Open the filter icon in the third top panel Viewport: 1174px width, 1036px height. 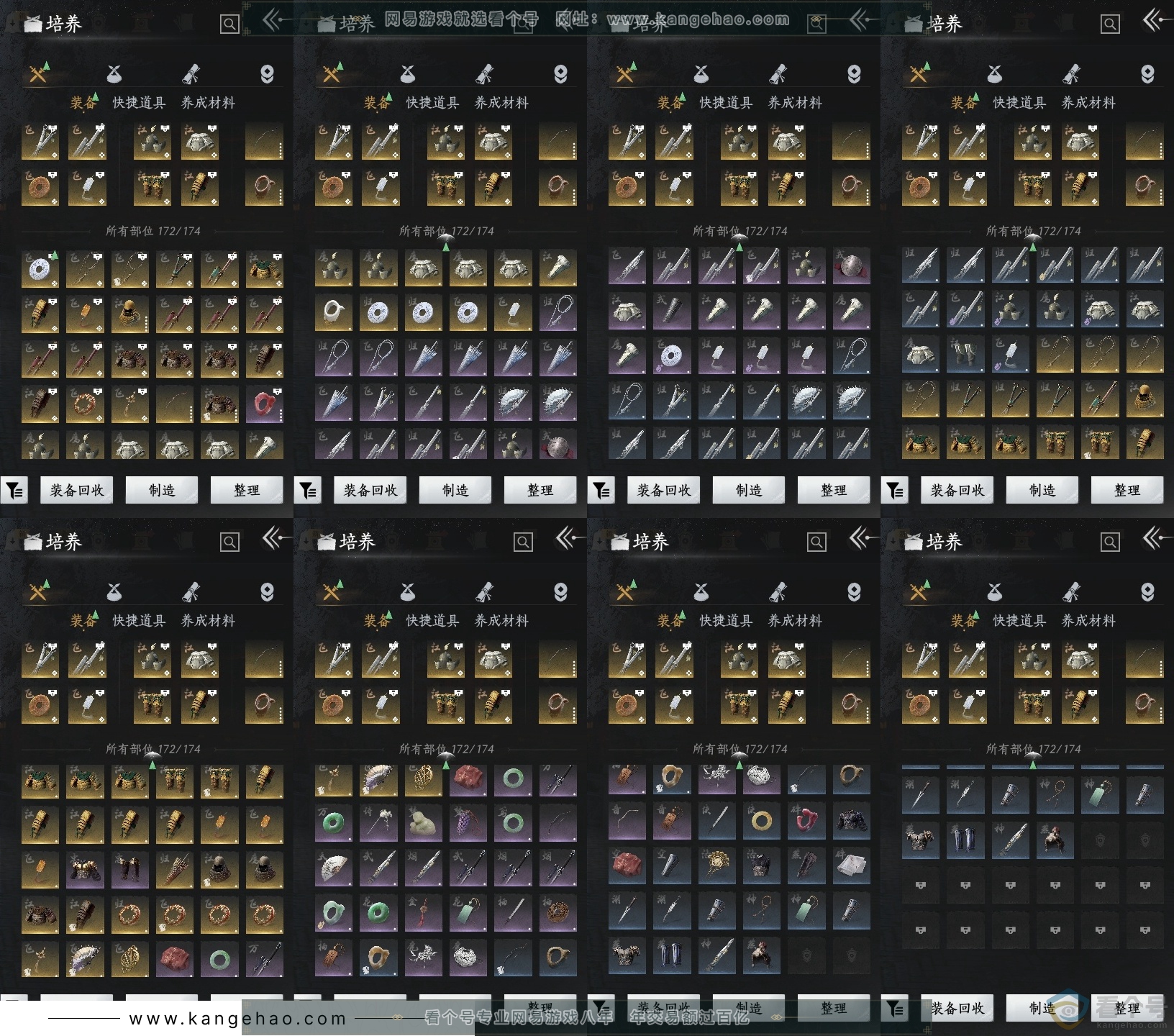click(601, 491)
